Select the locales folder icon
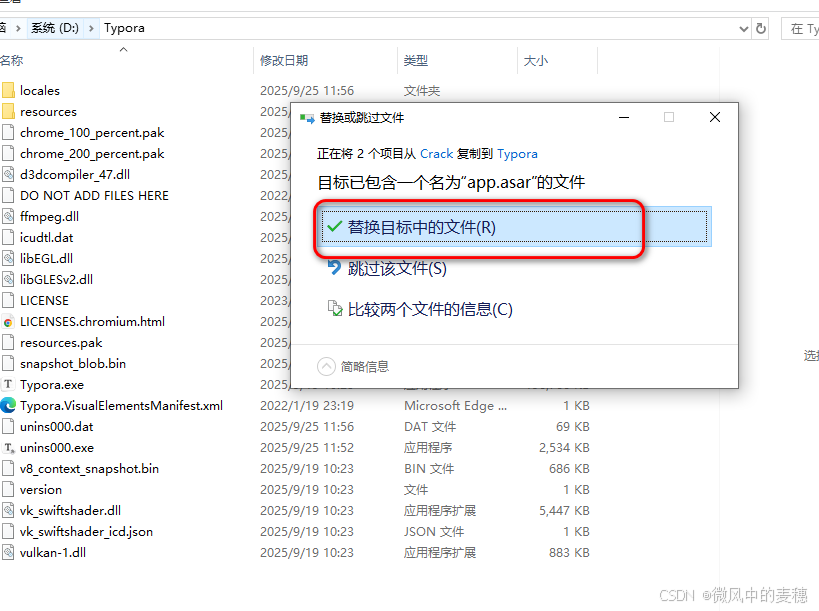This screenshot has height=611, width=819. point(8,90)
